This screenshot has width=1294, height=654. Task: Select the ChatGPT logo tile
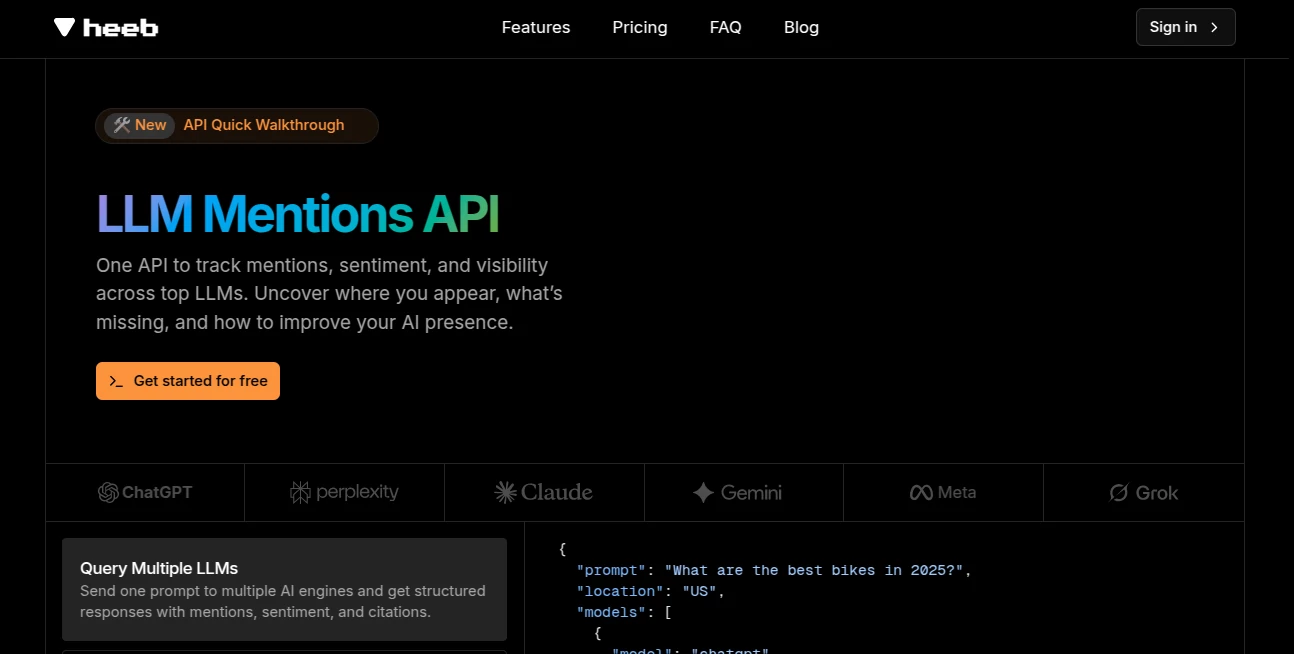(x=145, y=492)
